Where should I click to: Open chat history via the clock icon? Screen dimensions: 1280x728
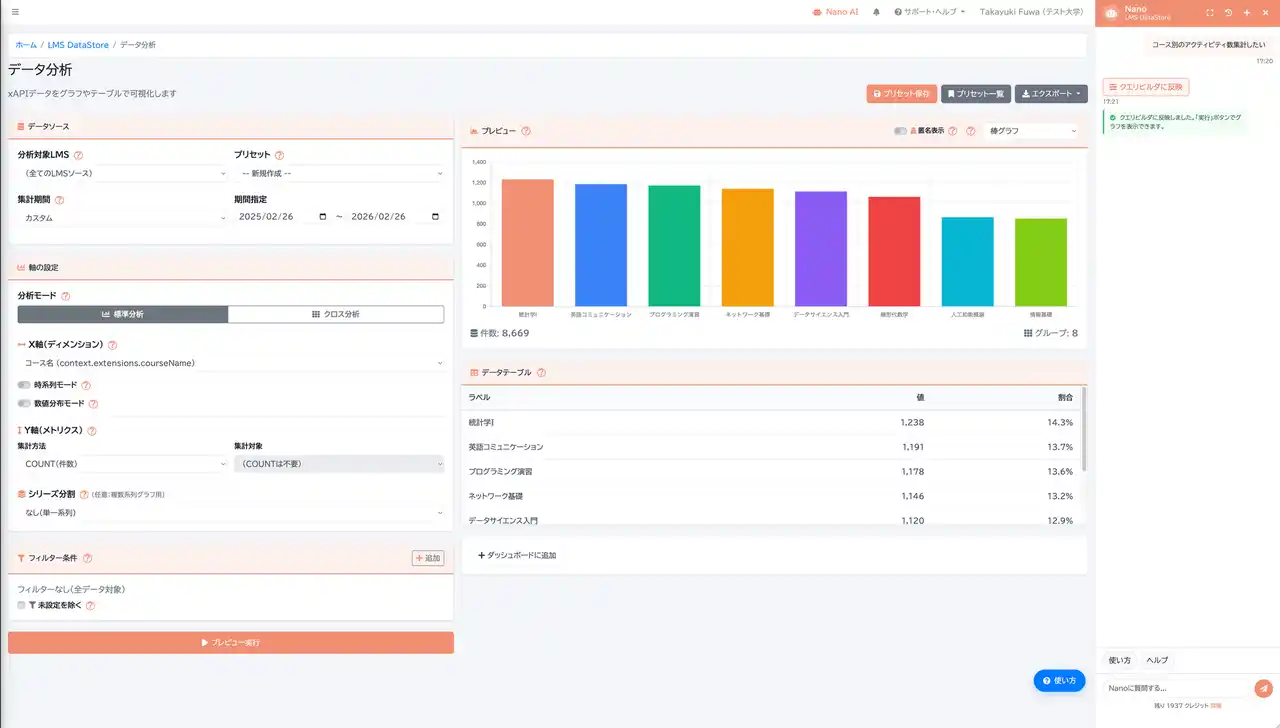tap(1229, 13)
